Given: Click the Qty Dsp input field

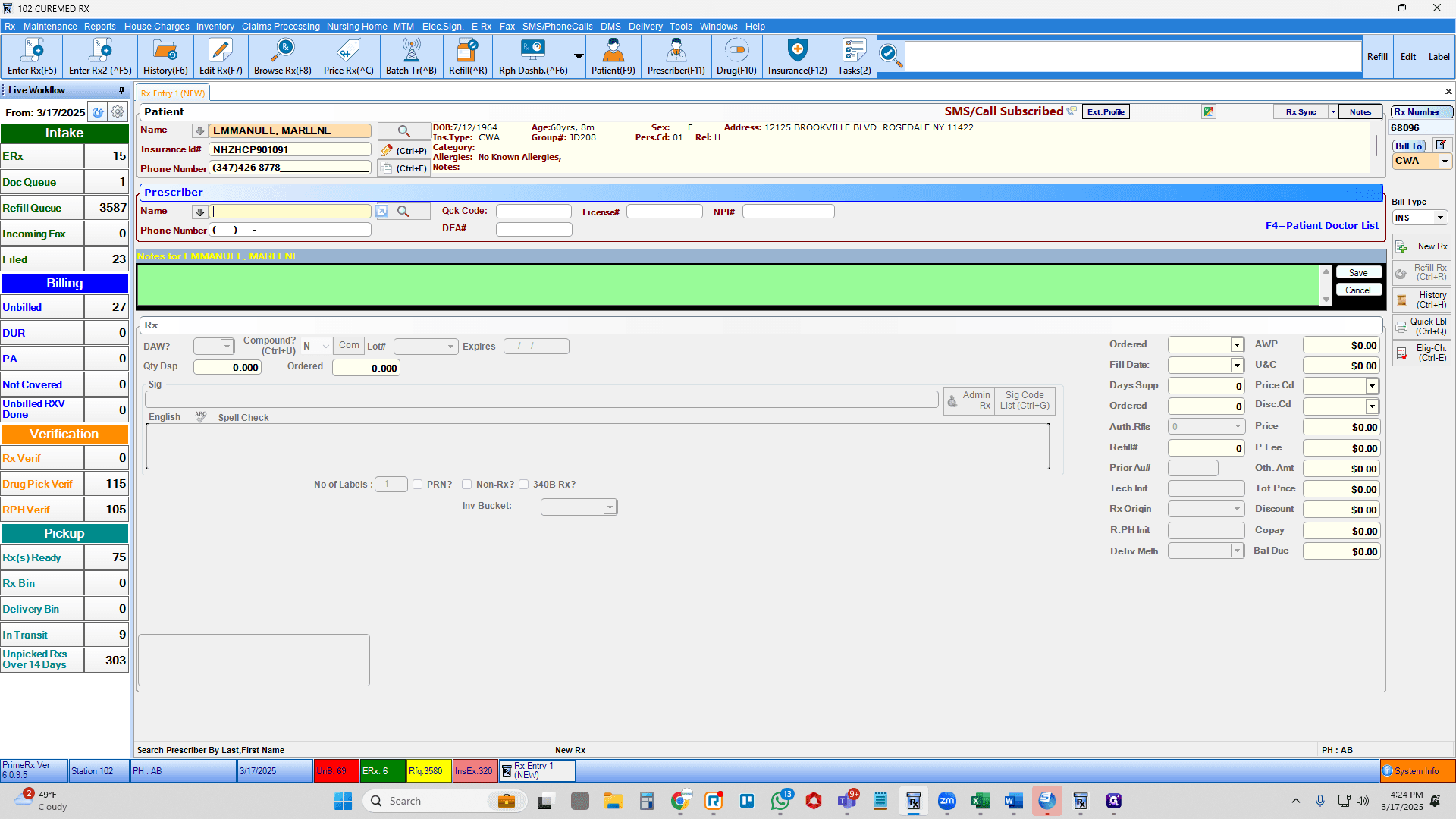Looking at the screenshot, I should click(227, 368).
